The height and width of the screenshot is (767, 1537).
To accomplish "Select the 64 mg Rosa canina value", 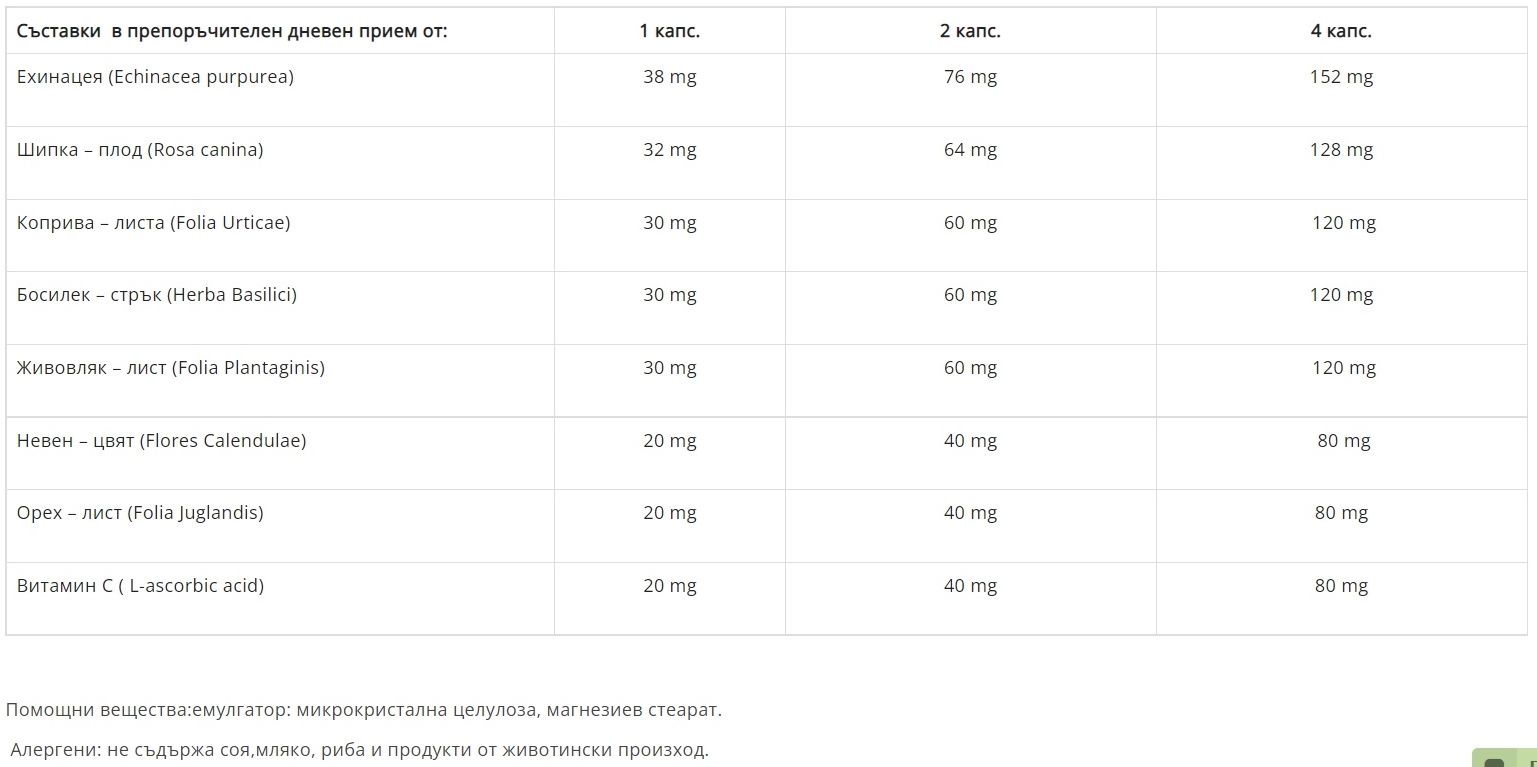I will click(970, 150).
